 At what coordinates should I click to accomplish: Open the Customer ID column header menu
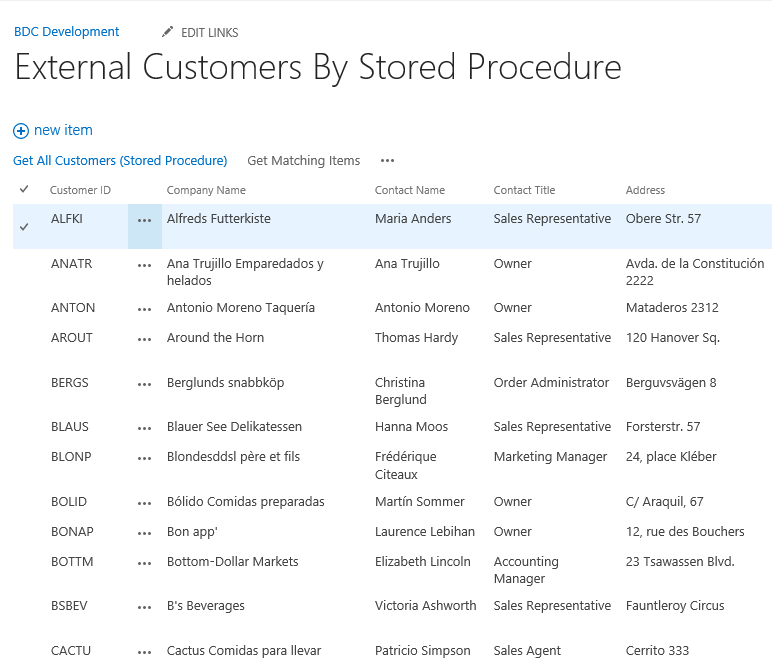pyautogui.click(x=80, y=190)
